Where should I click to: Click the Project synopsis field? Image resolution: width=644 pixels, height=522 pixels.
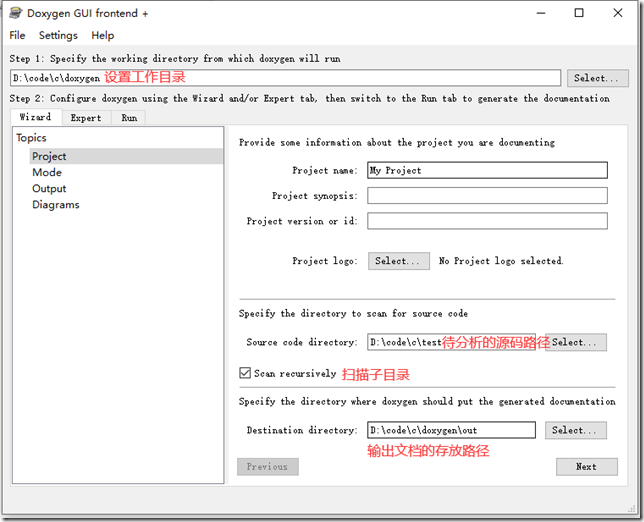click(487, 195)
